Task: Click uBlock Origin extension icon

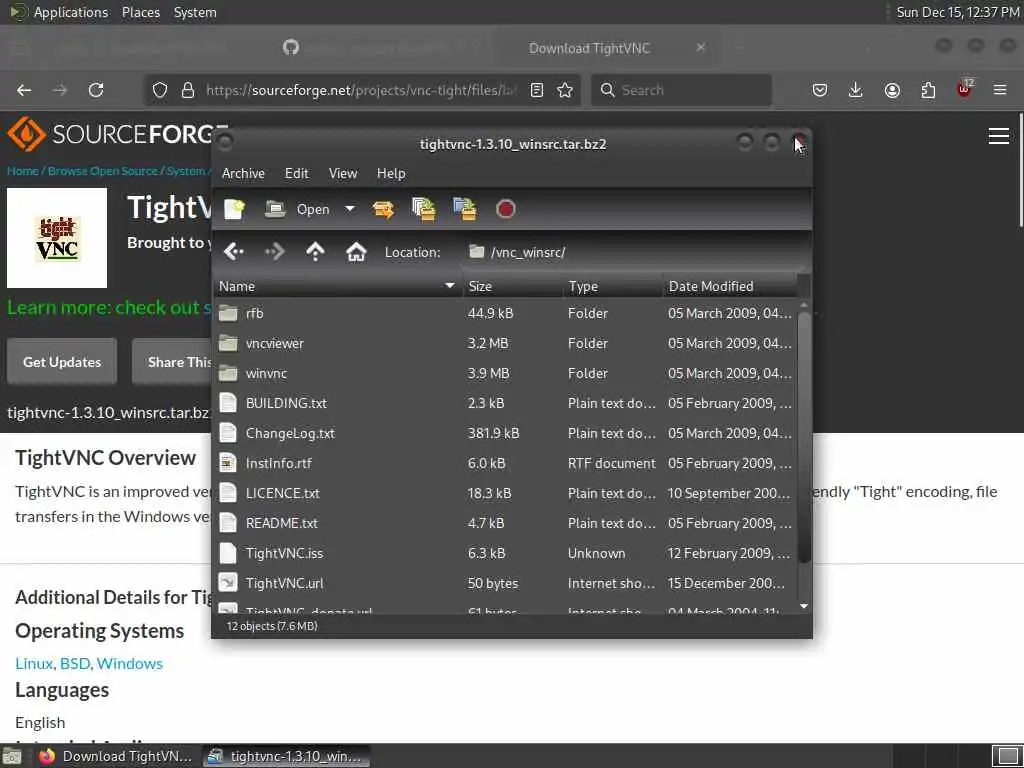Action: click(x=965, y=89)
